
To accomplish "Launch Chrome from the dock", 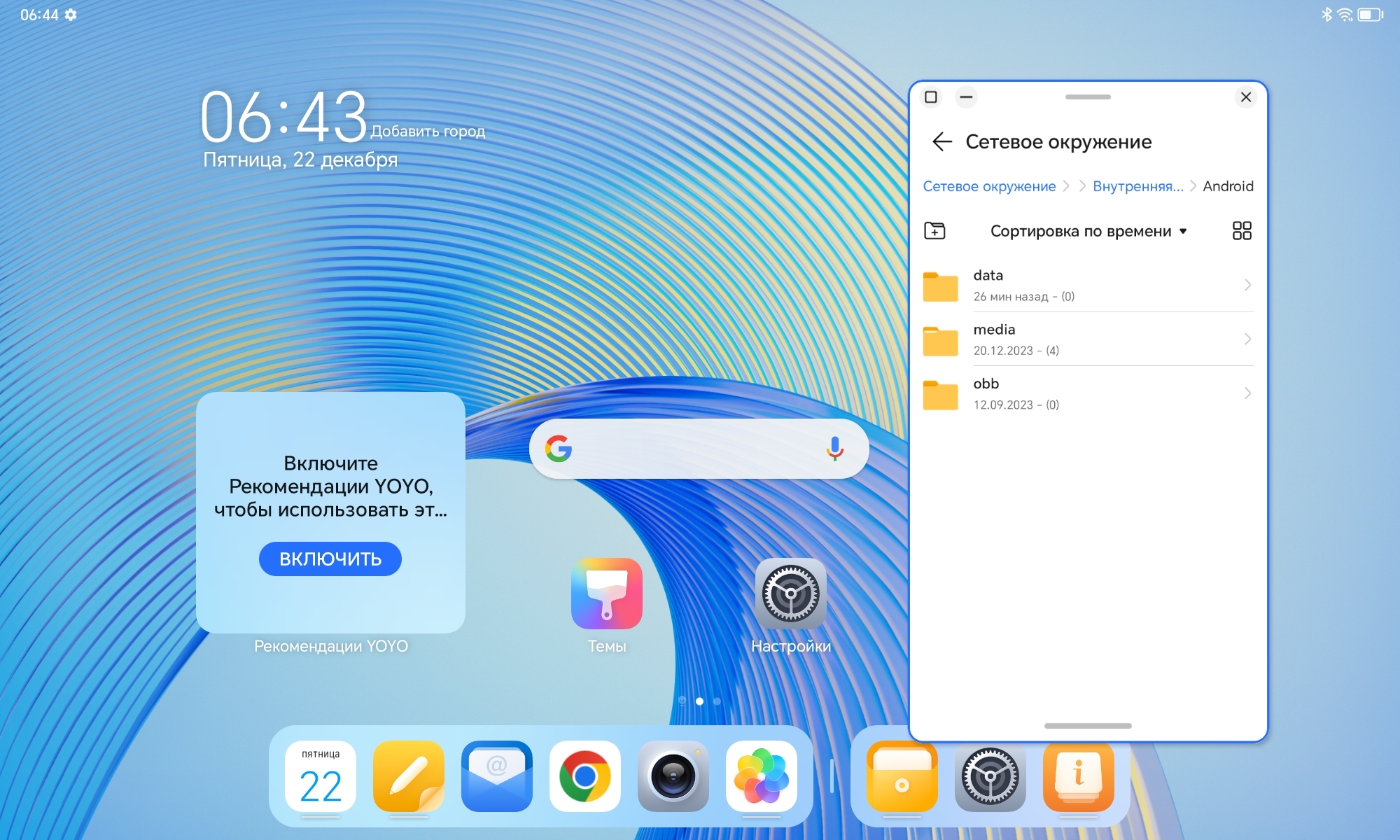I will [x=584, y=776].
